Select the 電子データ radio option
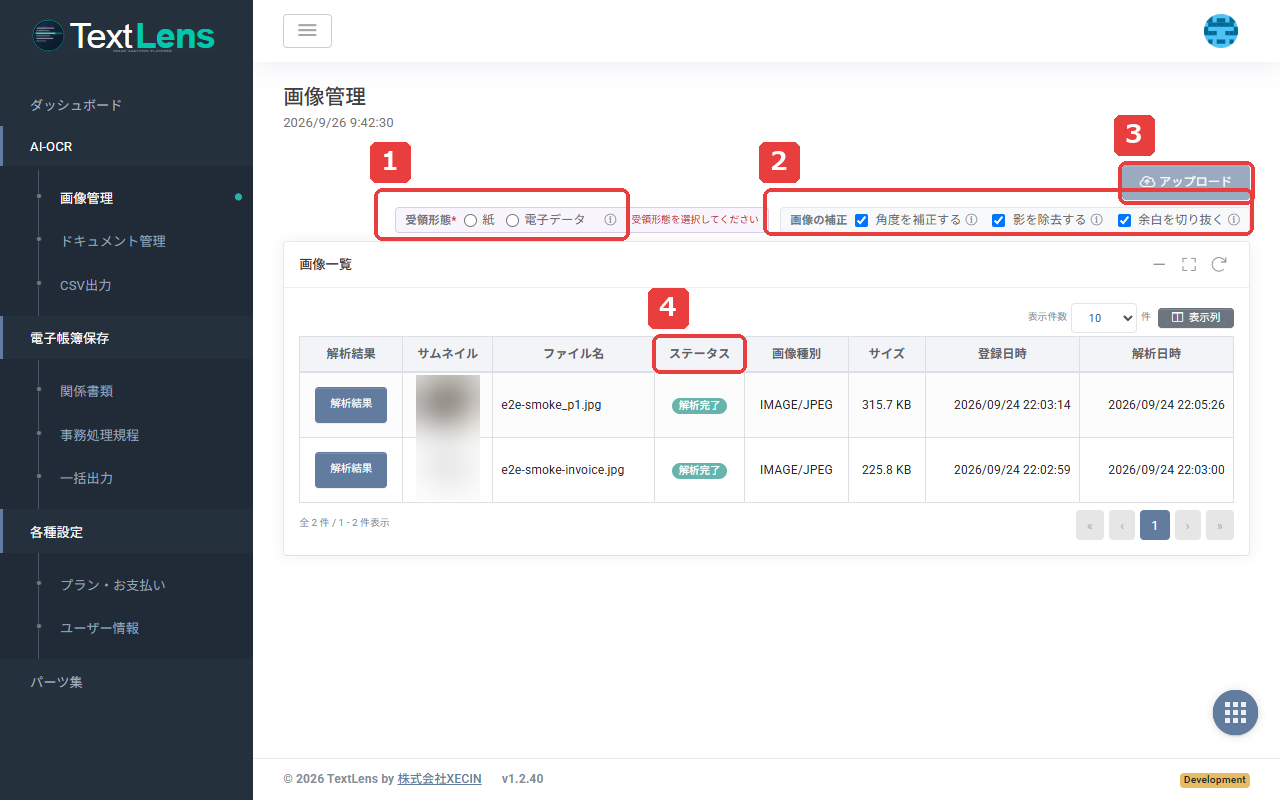This screenshot has height=800, width=1280. [x=512, y=220]
